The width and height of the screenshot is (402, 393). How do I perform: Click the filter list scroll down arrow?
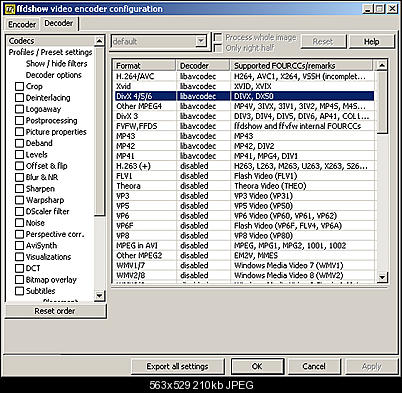coord(99,295)
